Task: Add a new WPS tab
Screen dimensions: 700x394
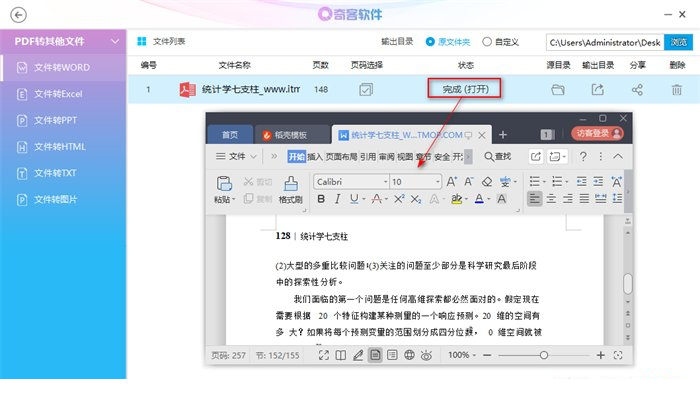Action: click(x=503, y=135)
